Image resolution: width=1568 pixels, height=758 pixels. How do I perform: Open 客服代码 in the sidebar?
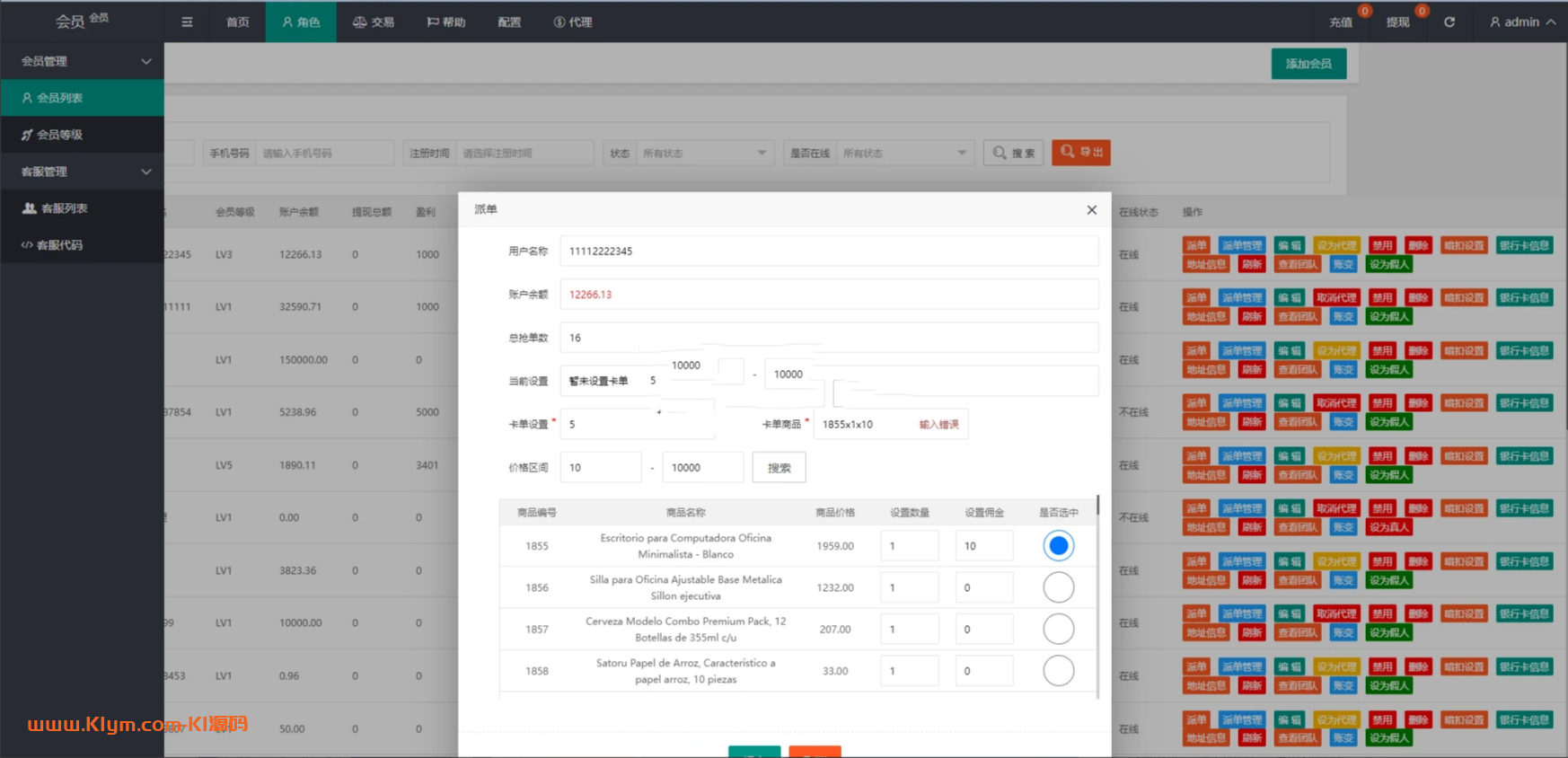[59, 245]
